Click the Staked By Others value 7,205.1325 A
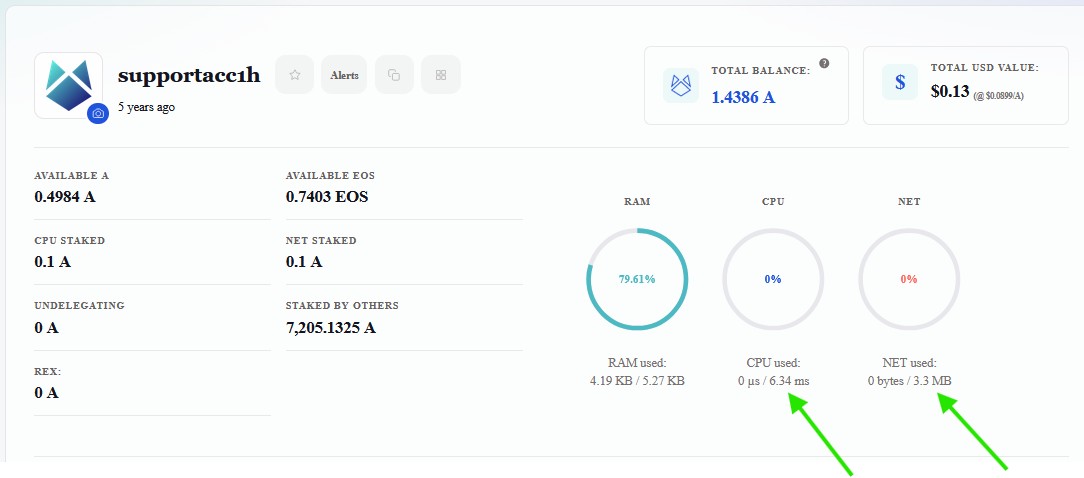The width and height of the screenshot is (1084, 478). 330,327
